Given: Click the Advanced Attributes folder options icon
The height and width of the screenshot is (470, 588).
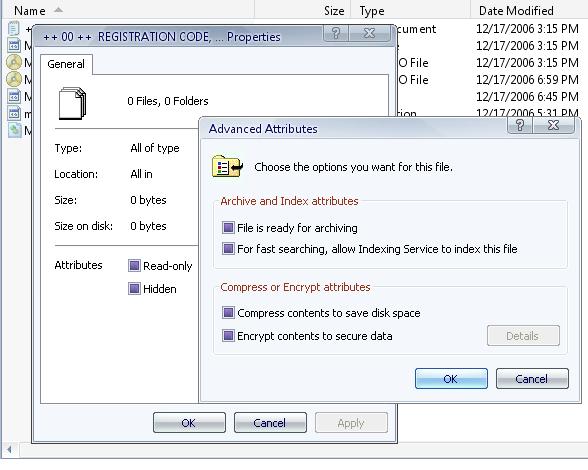Looking at the screenshot, I should click(228, 166).
